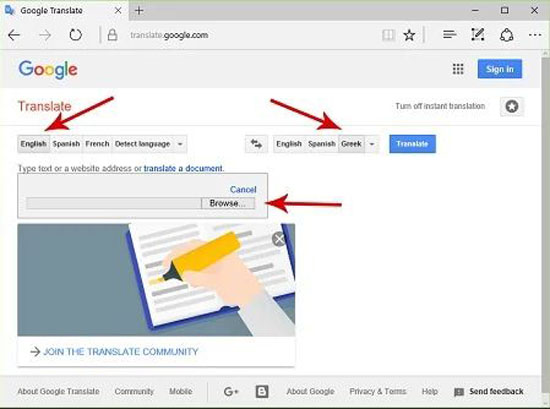Open reading view book icon
Image resolution: width=550 pixels, height=409 pixels.
coord(388,35)
